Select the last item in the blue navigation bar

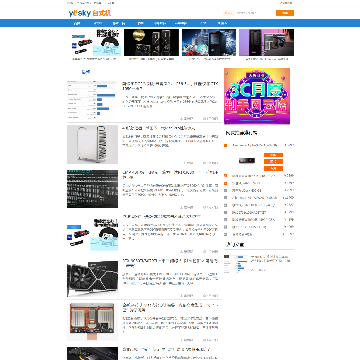pos(222,23)
